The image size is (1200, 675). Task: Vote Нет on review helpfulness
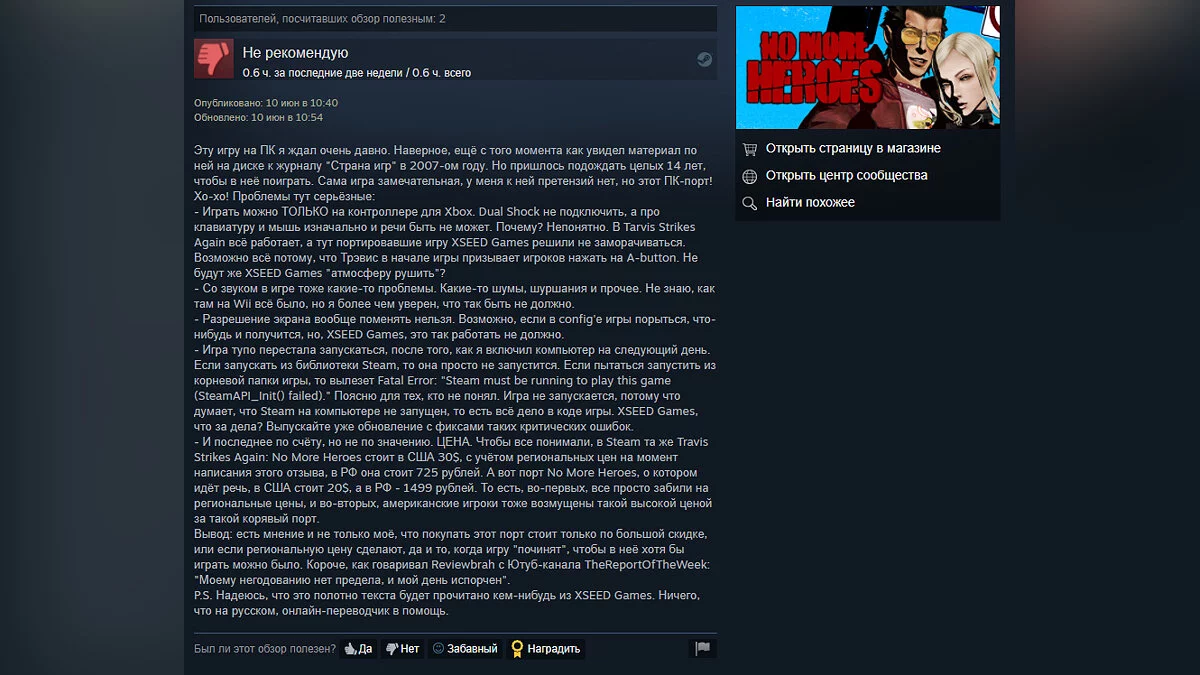403,649
